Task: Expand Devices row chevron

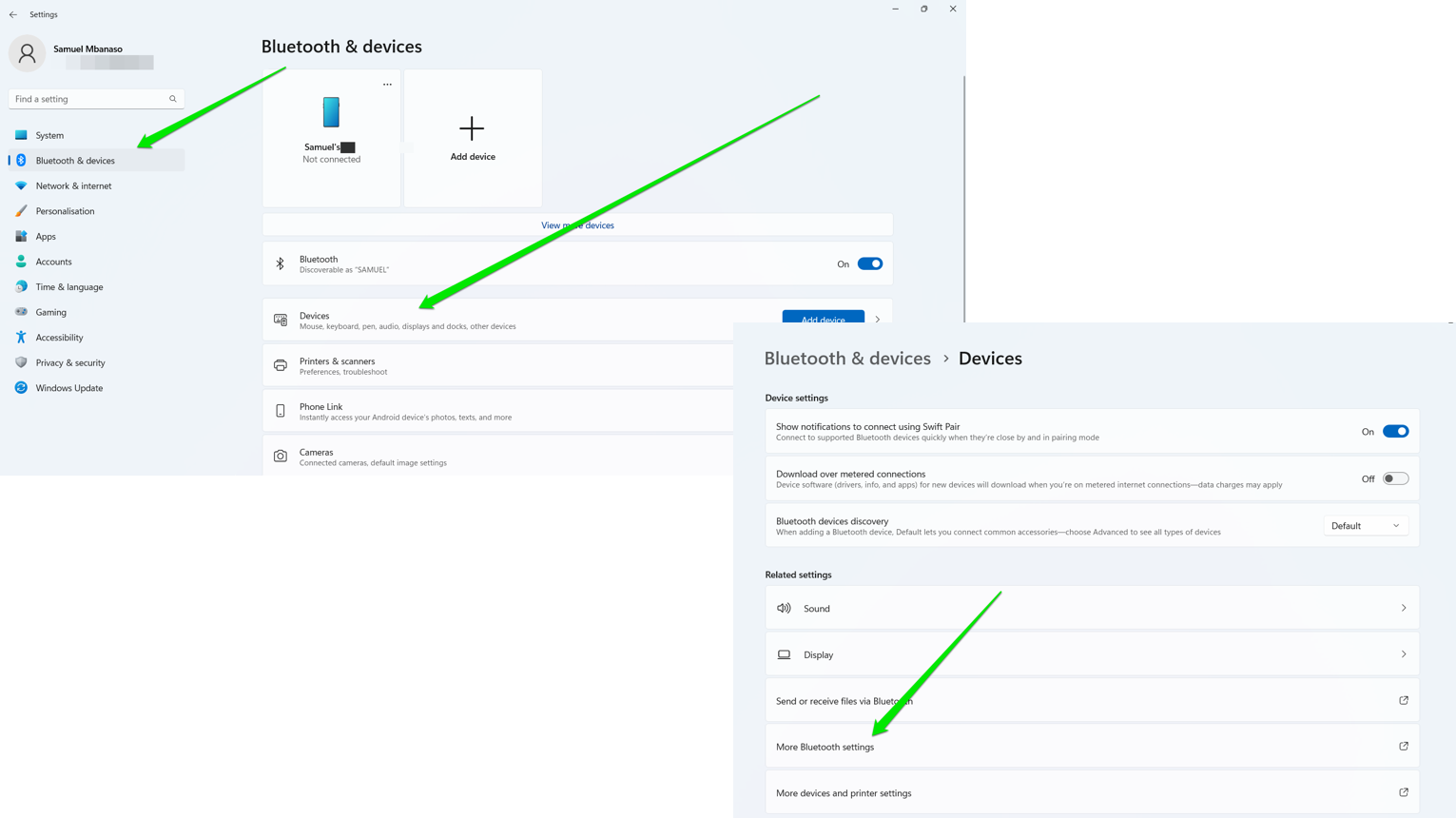Action: 878,320
